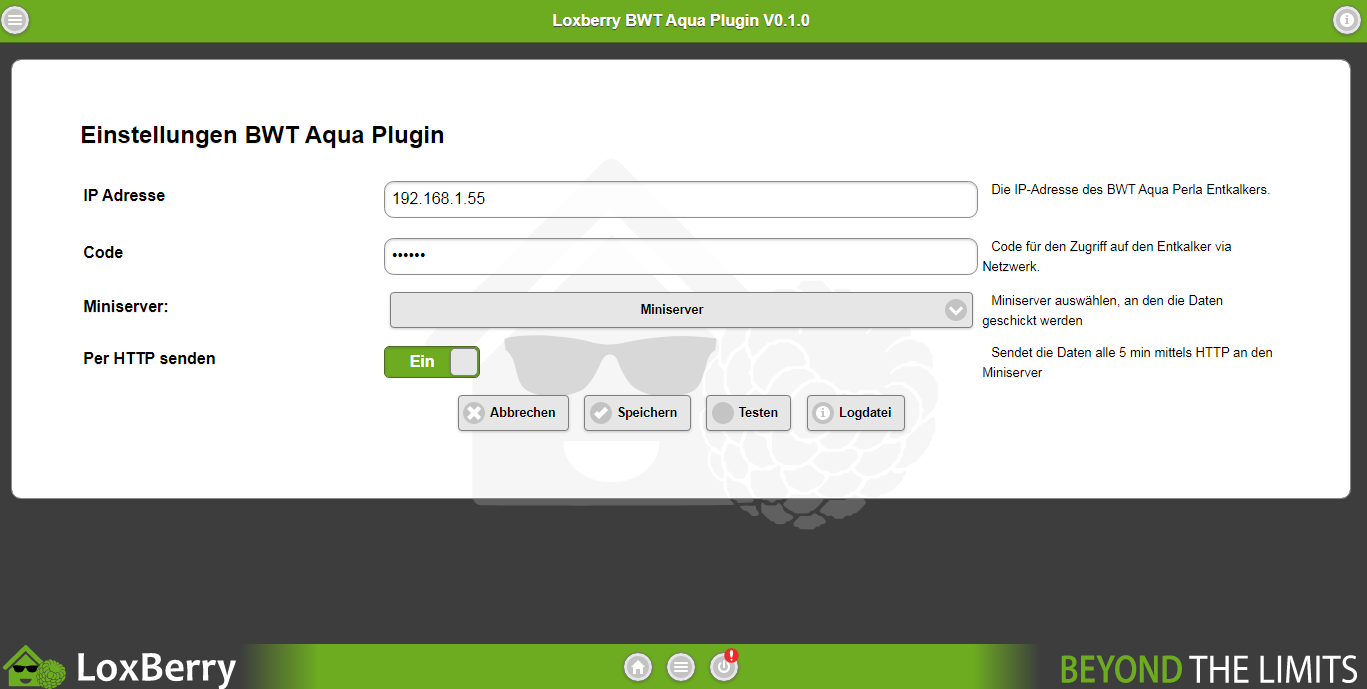The height and width of the screenshot is (689, 1367).
Task: Click the Miniserver: label
Action: coord(126,306)
